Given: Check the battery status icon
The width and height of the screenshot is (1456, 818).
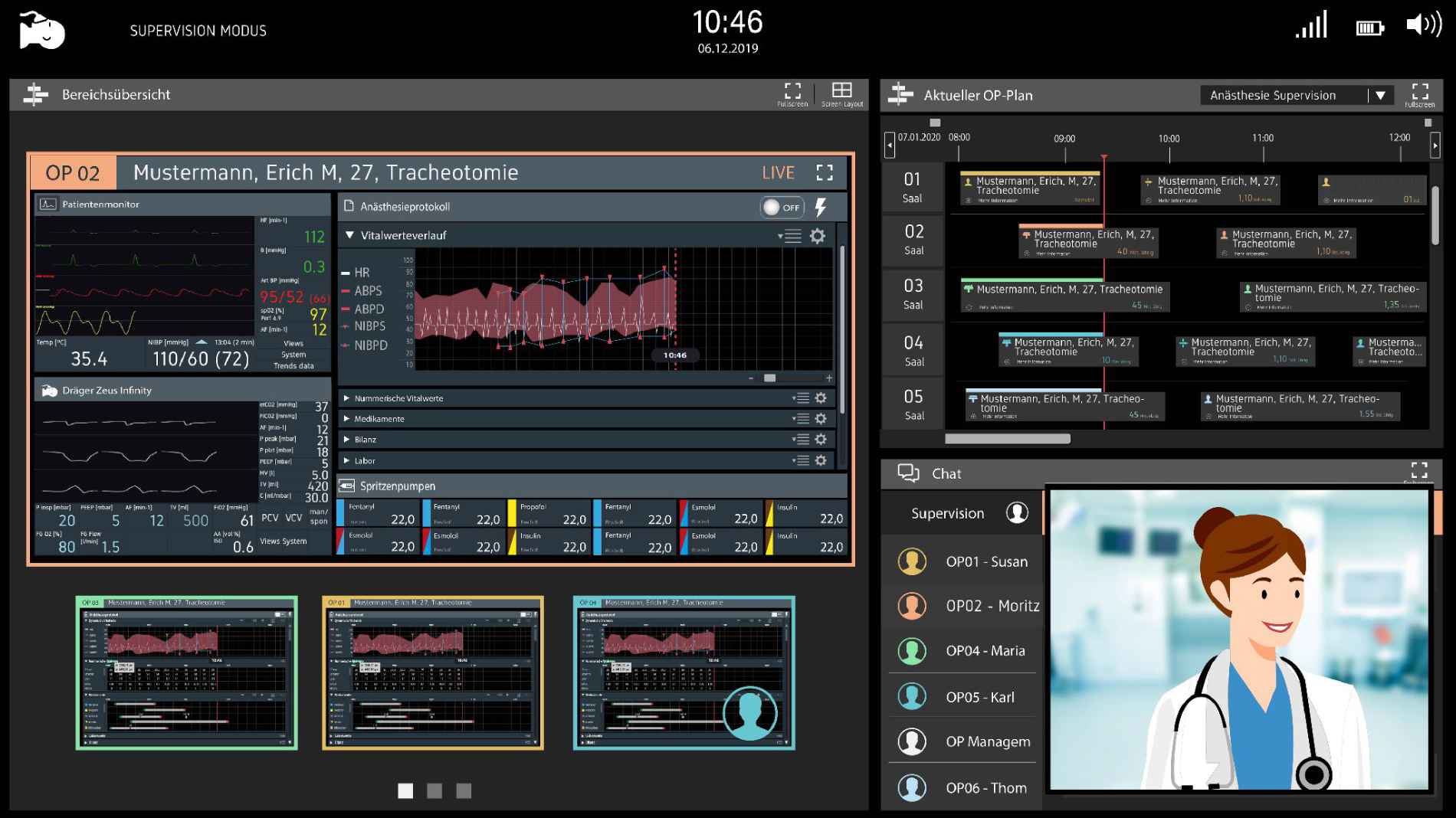Looking at the screenshot, I should pyautogui.click(x=1369, y=29).
